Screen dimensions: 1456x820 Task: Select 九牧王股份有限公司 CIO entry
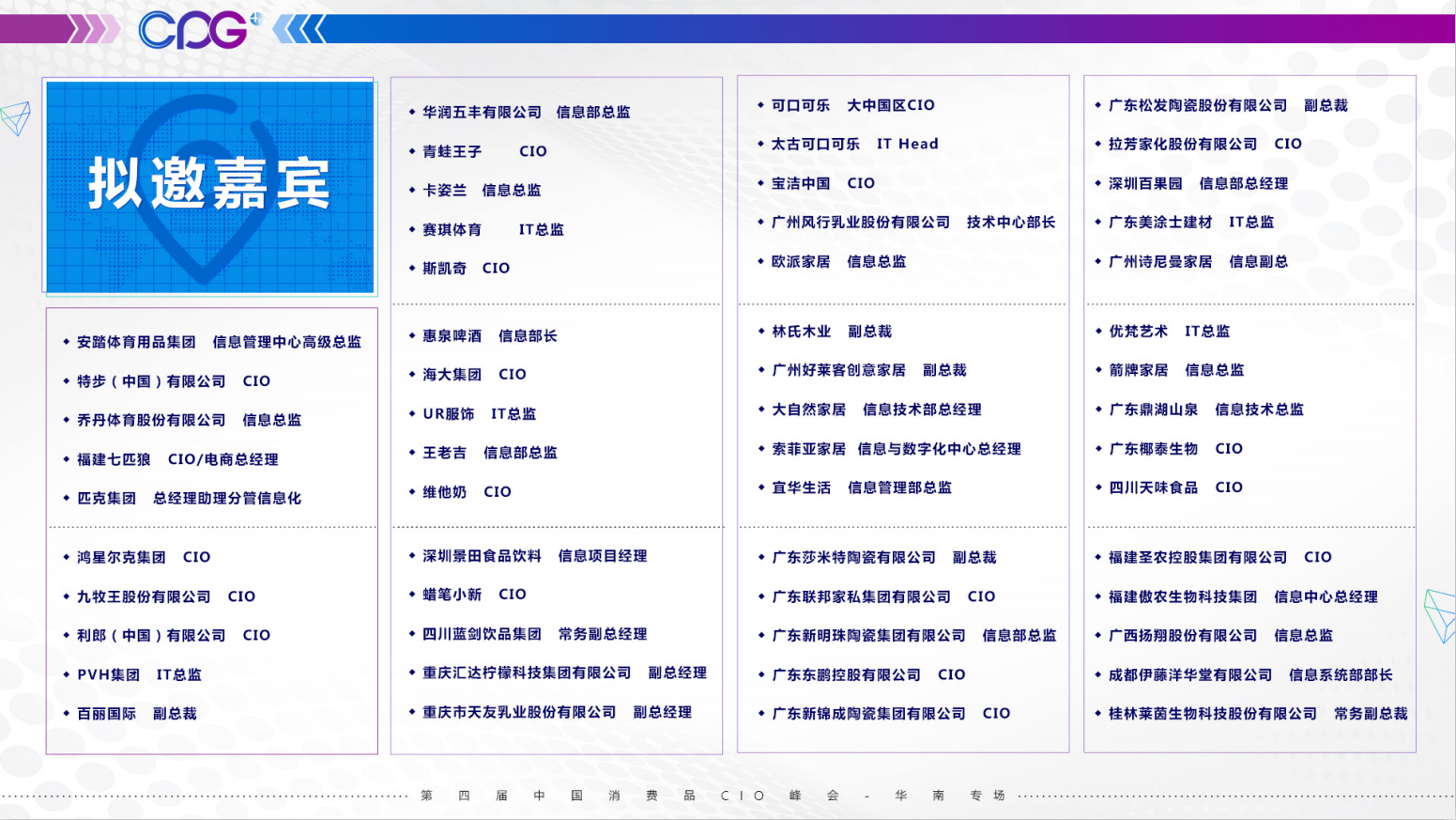click(x=166, y=596)
